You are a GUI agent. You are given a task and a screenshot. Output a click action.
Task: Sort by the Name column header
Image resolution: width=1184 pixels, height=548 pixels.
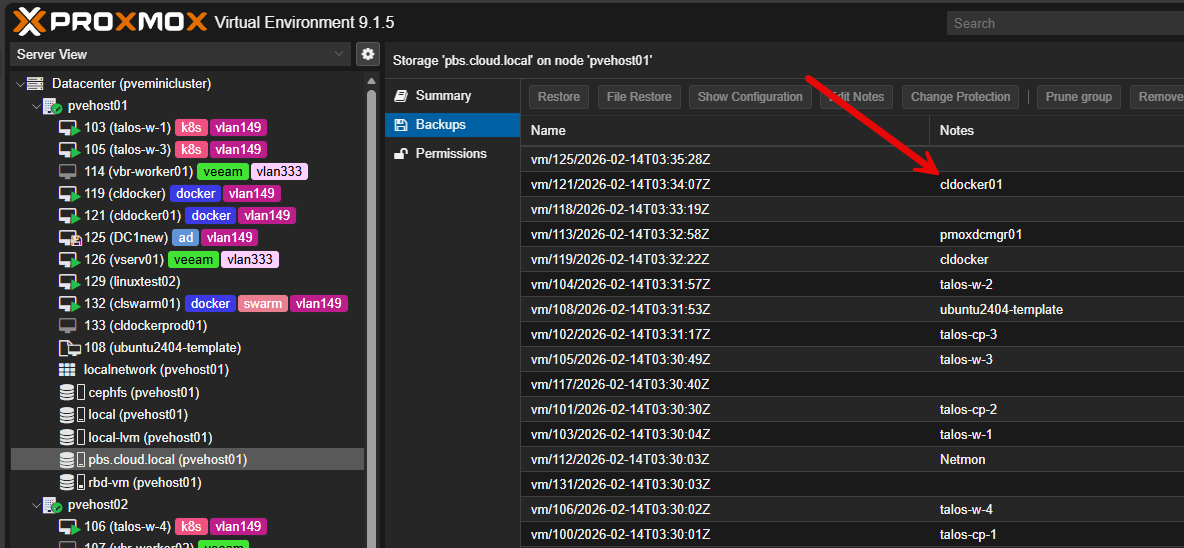725,131
